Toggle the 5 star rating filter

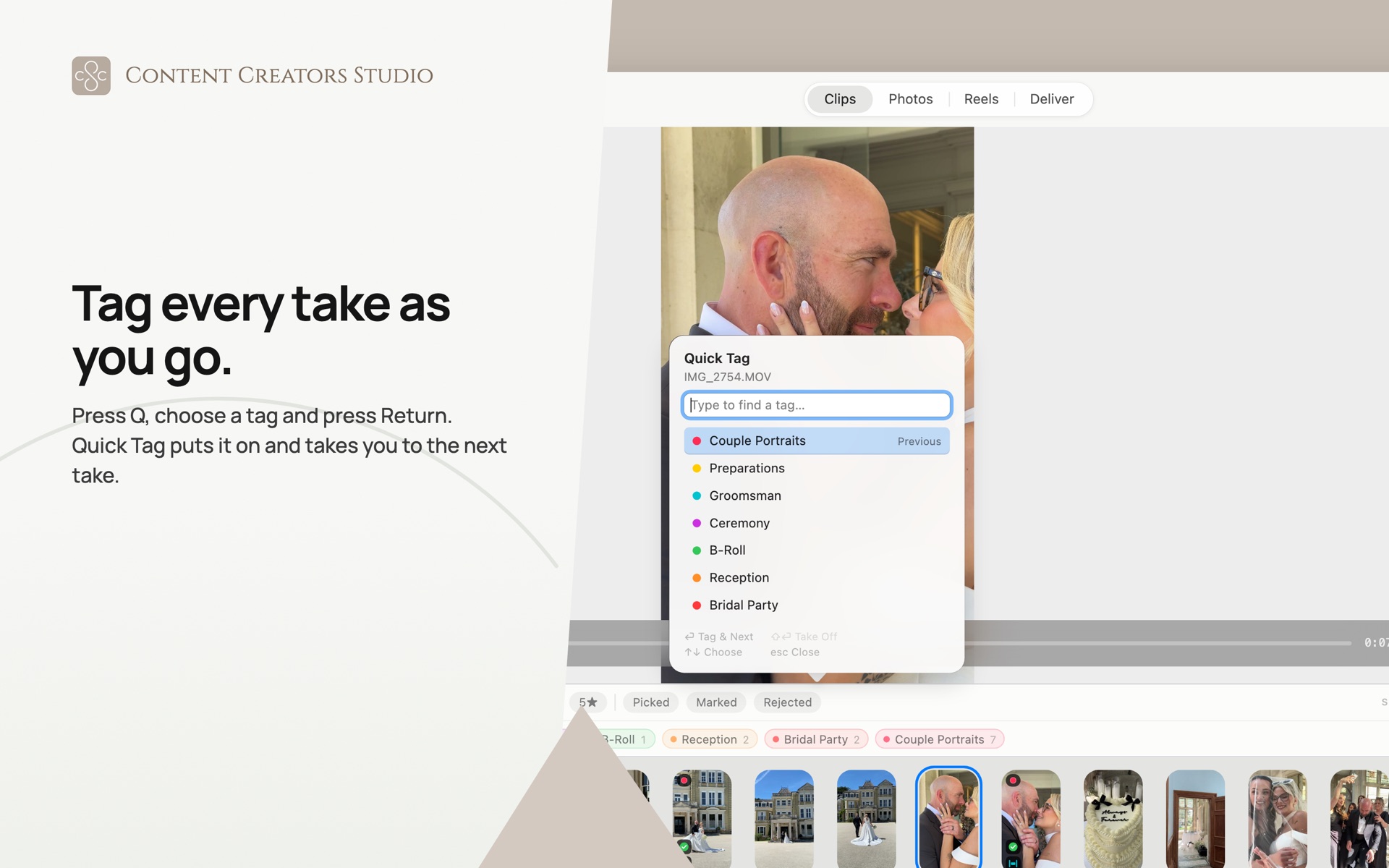(588, 702)
